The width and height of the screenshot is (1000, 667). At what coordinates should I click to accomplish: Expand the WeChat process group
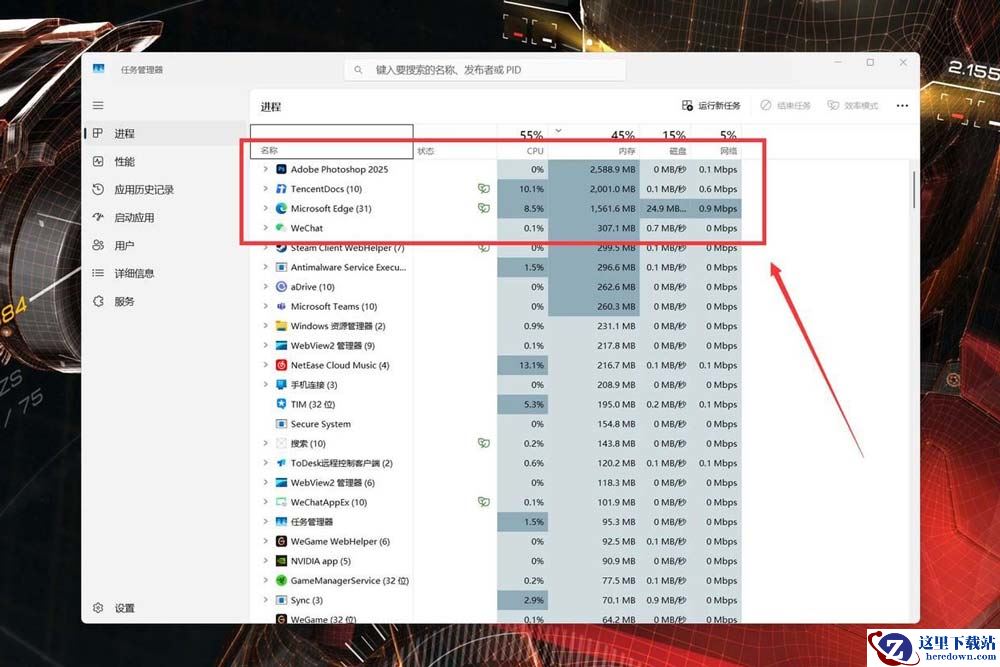click(x=265, y=228)
